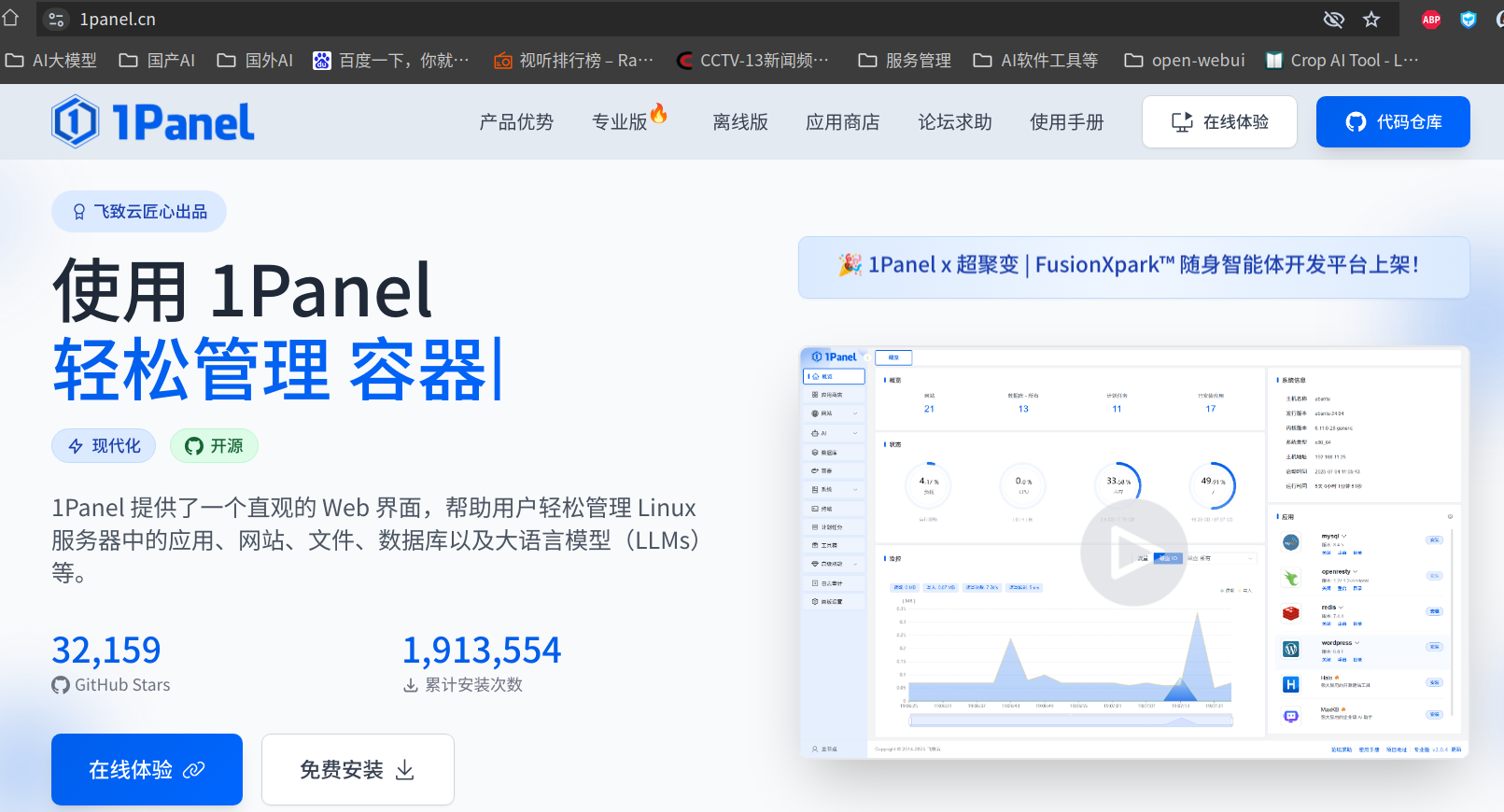Click the browser home icon
Image resolution: width=1504 pixels, height=812 pixels.
(10, 18)
